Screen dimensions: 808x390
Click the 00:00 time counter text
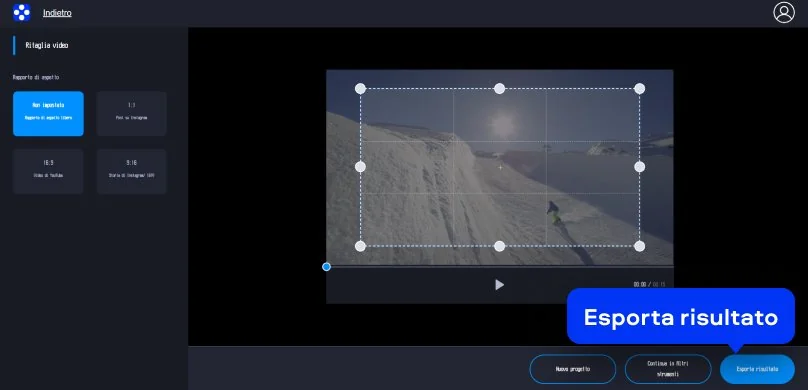(639, 284)
